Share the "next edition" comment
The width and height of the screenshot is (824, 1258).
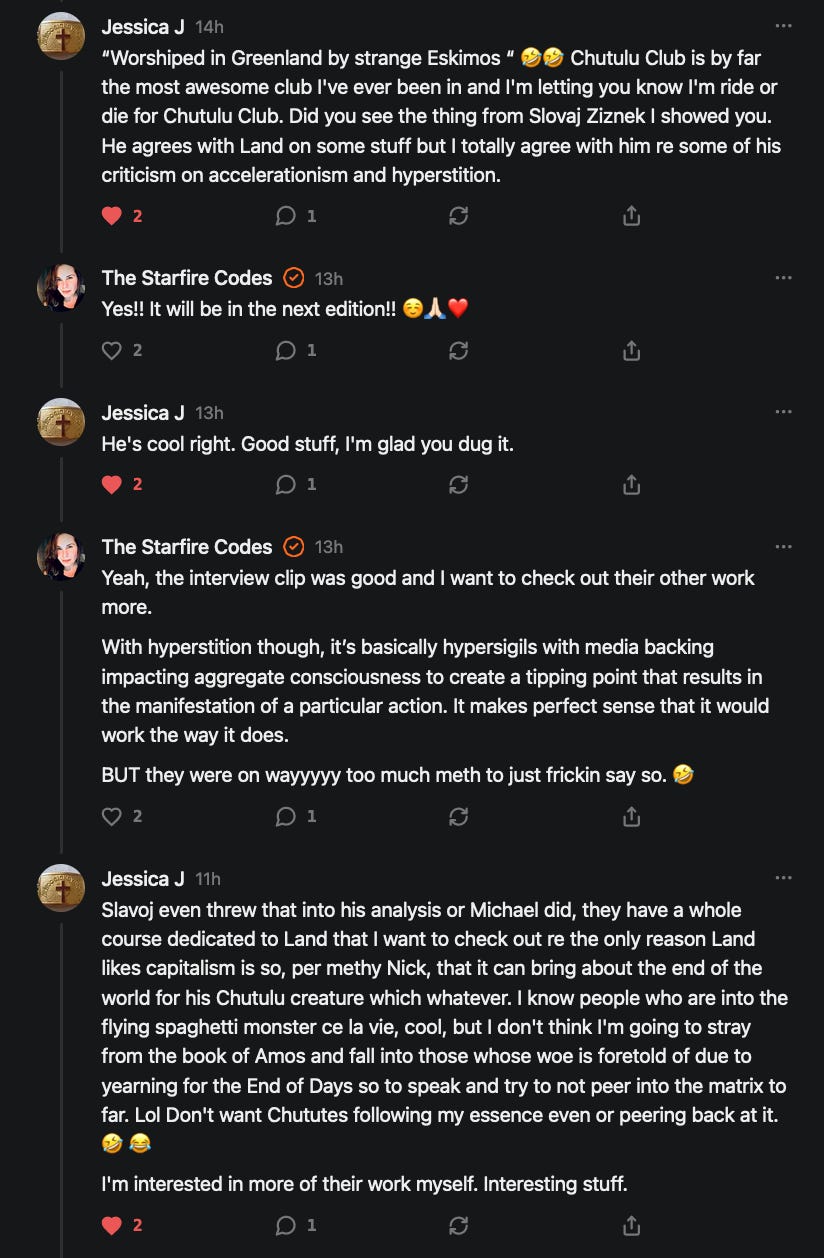click(631, 351)
